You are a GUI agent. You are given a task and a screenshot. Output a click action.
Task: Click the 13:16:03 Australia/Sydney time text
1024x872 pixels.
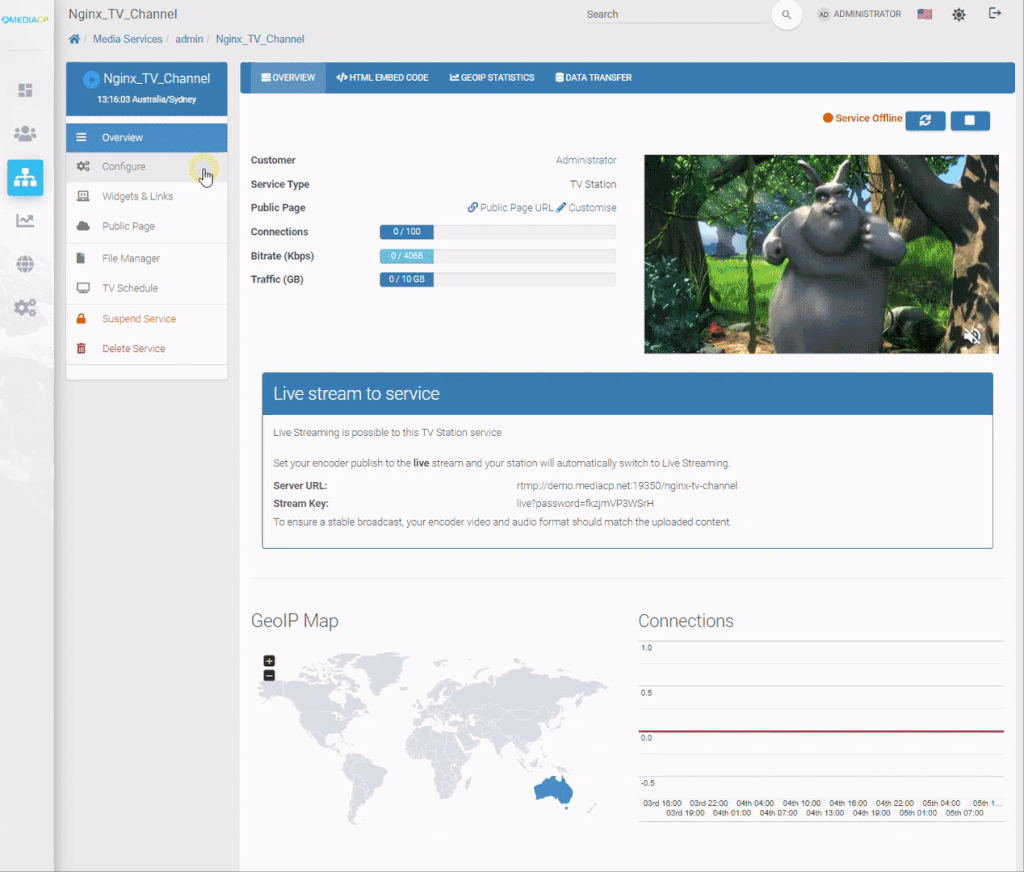147,100
